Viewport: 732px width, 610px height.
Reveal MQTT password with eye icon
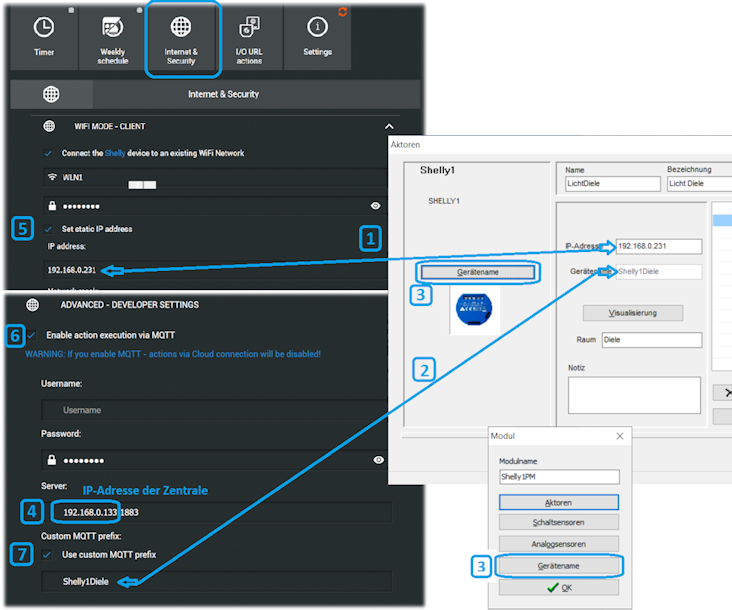(379, 460)
